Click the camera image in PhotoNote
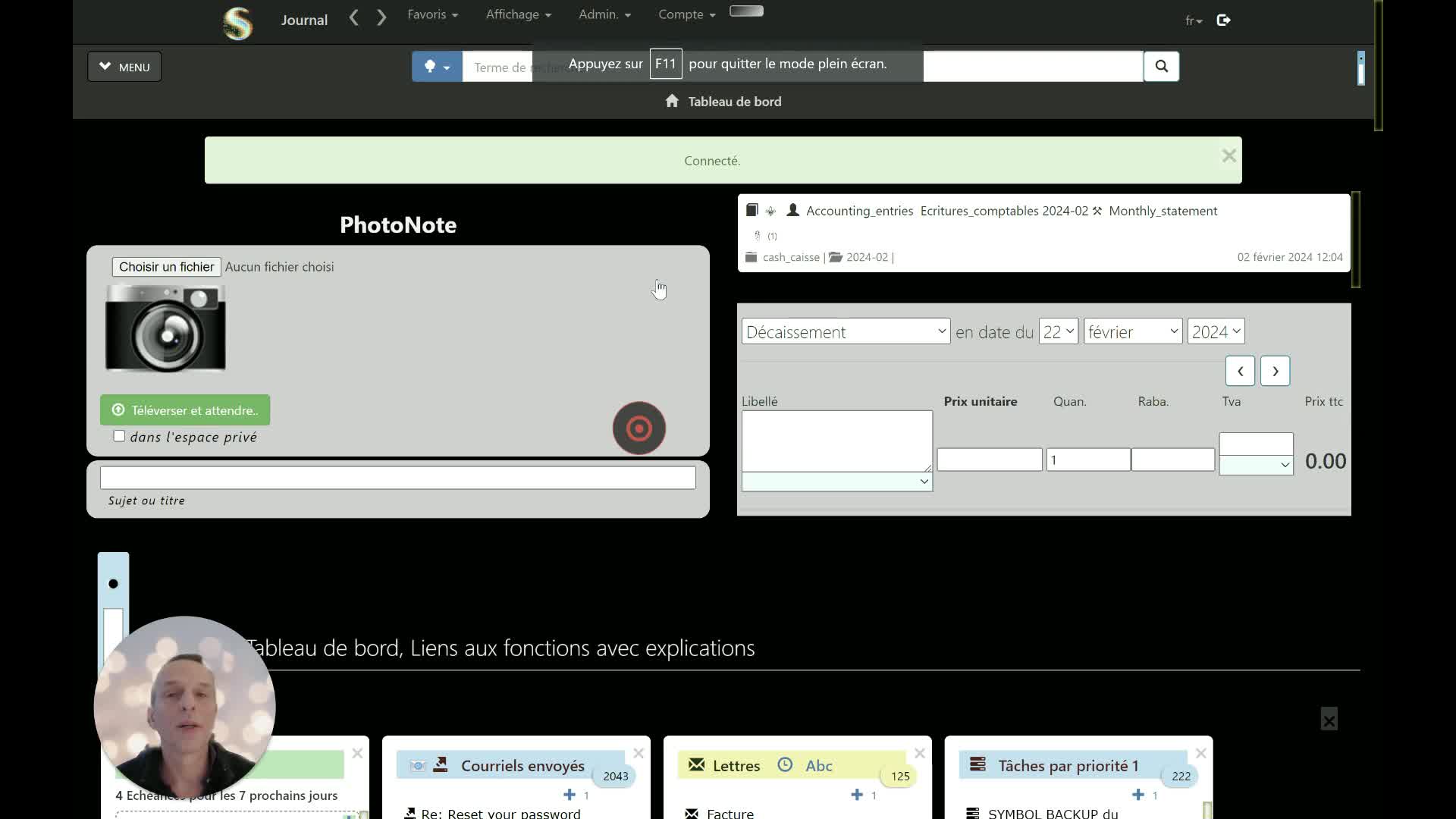Screen dimensions: 1456x819 tap(165, 328)
